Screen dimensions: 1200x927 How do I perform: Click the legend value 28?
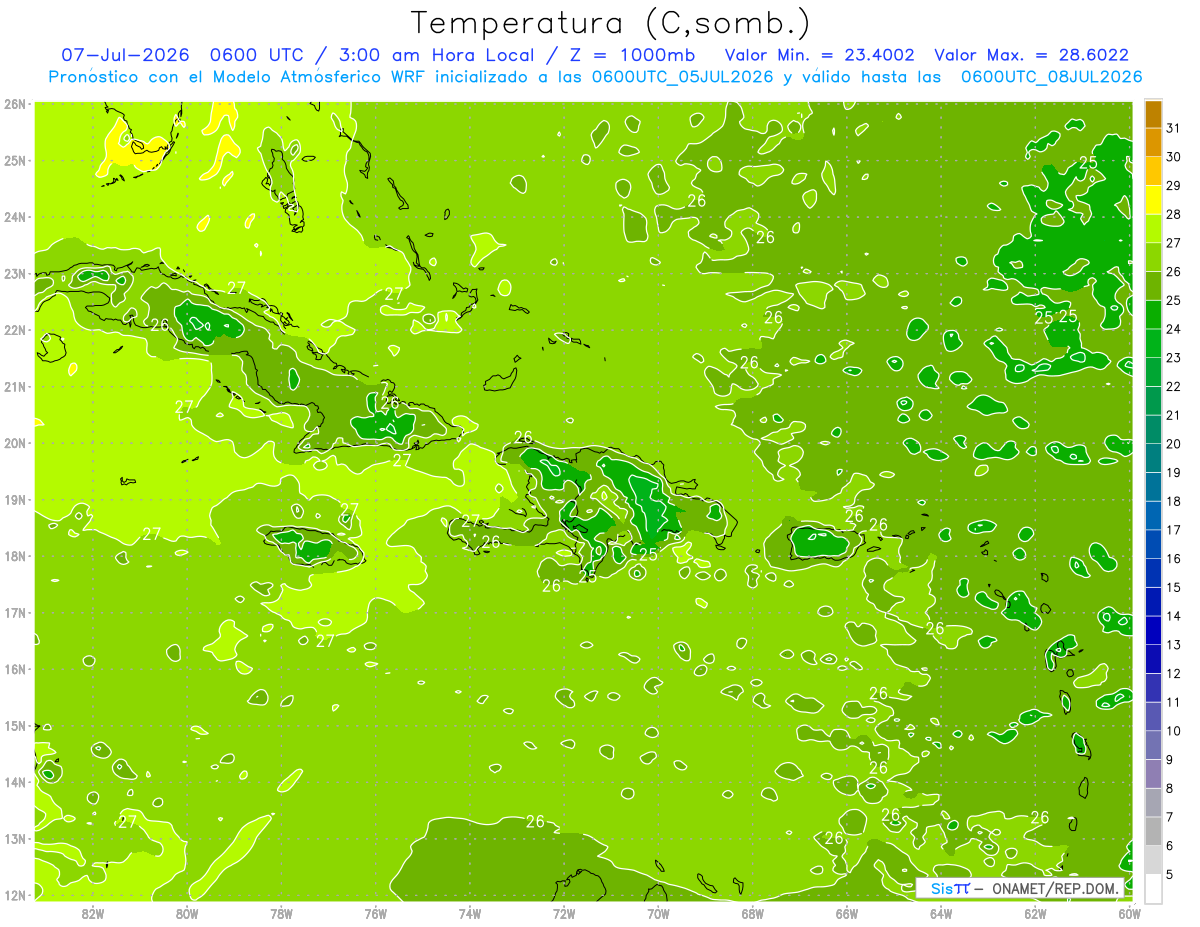tap(1173, 214)
